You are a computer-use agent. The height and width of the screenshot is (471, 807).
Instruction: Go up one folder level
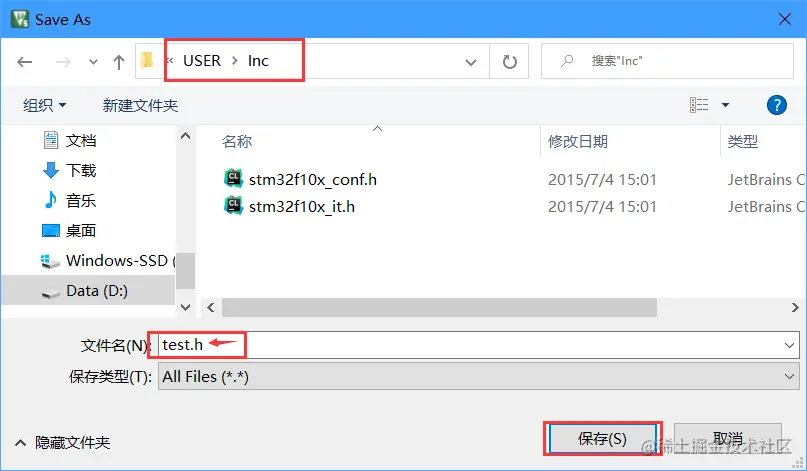(119, 62)
